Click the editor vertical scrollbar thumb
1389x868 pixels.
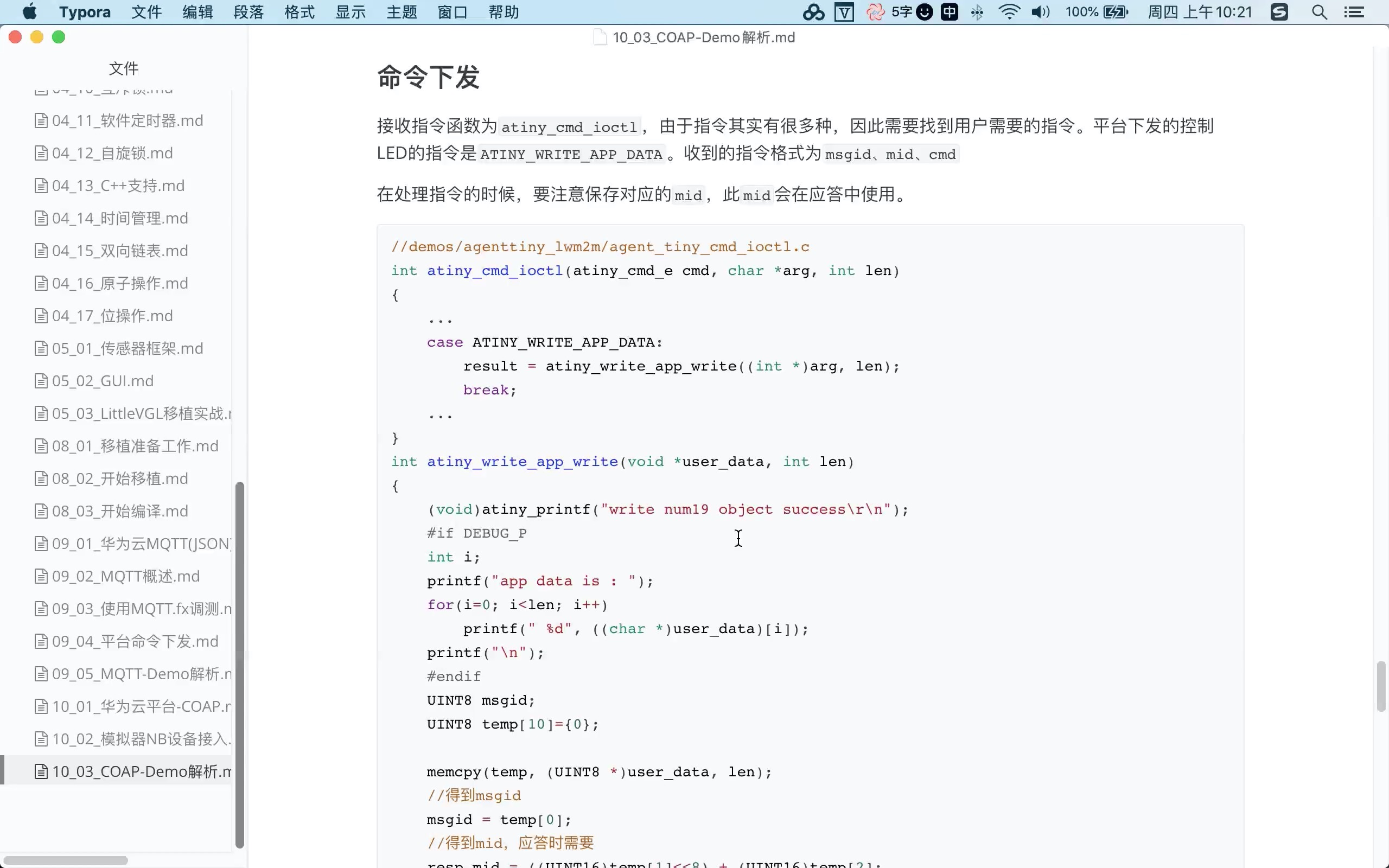coord(1381,687)
